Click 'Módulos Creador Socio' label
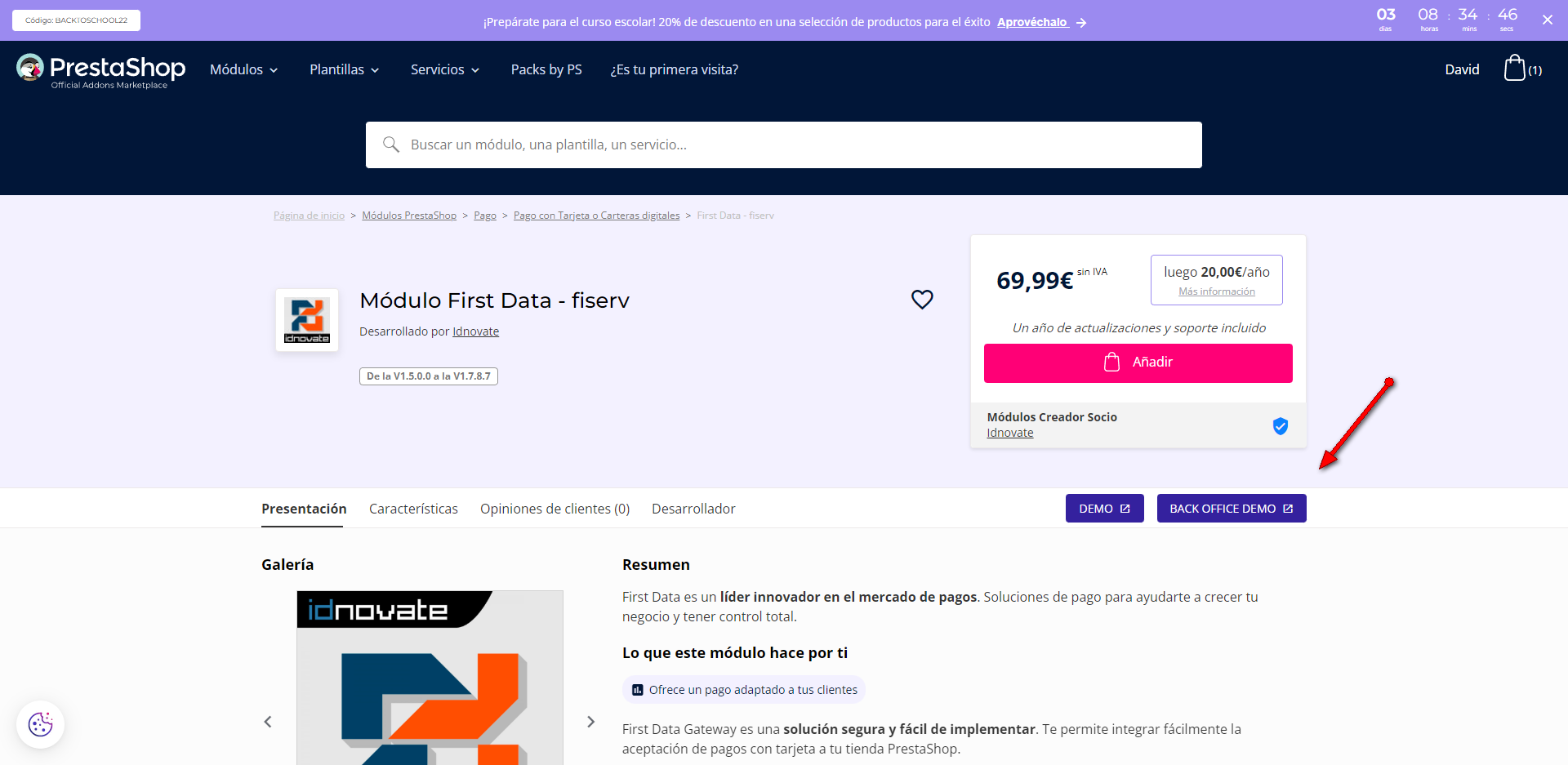Viewport: 1568px width, 765px height. [1052, 417]
